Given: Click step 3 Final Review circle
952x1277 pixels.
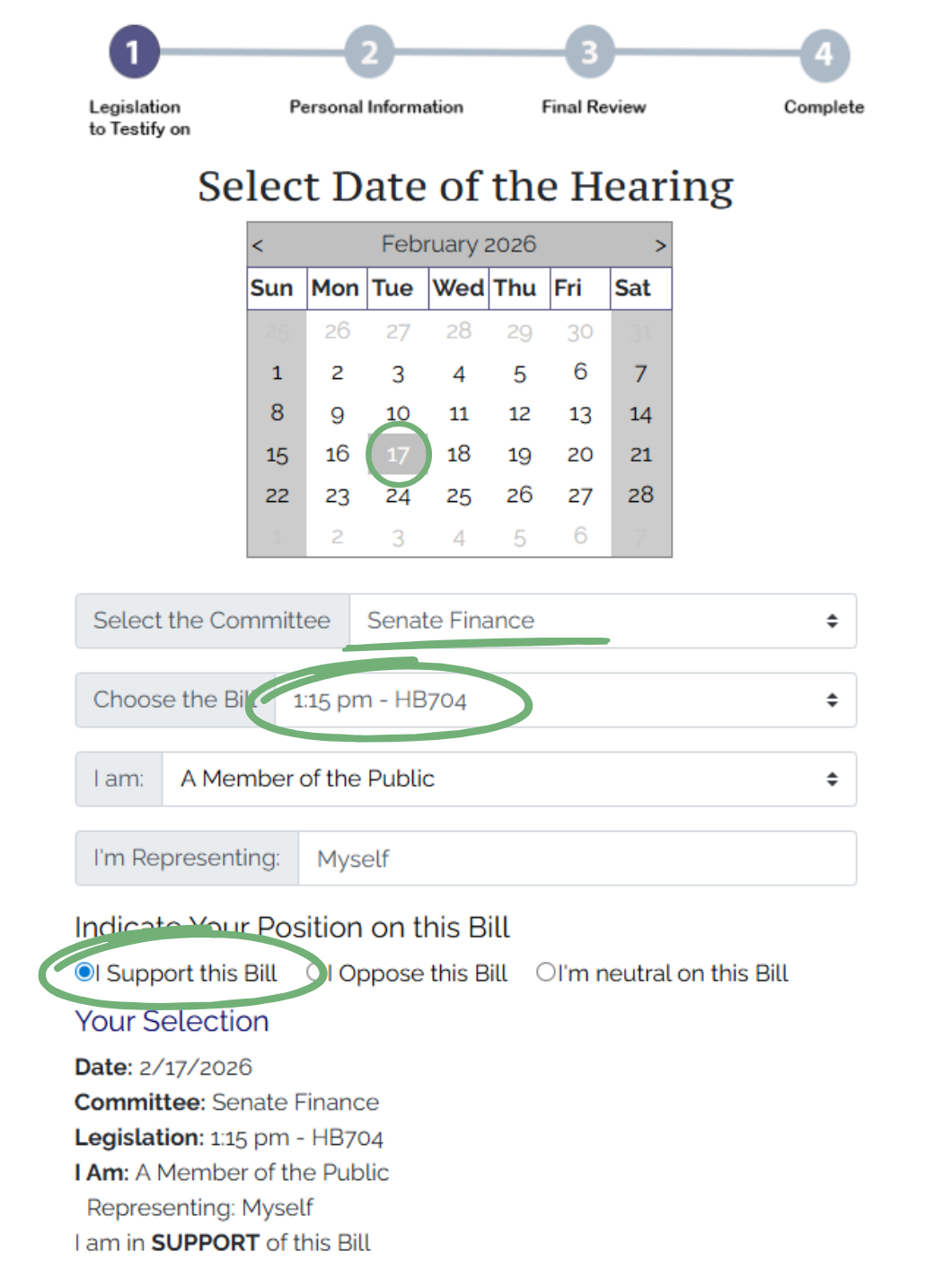Looking at the screenshot, I should click(x=589, y=53).
